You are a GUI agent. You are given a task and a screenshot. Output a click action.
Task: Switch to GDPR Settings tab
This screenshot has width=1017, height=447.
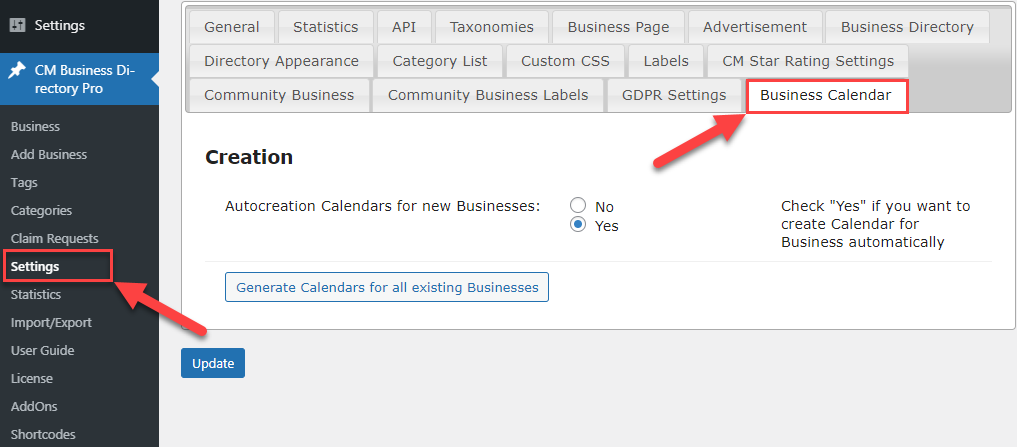pos(674,95)
